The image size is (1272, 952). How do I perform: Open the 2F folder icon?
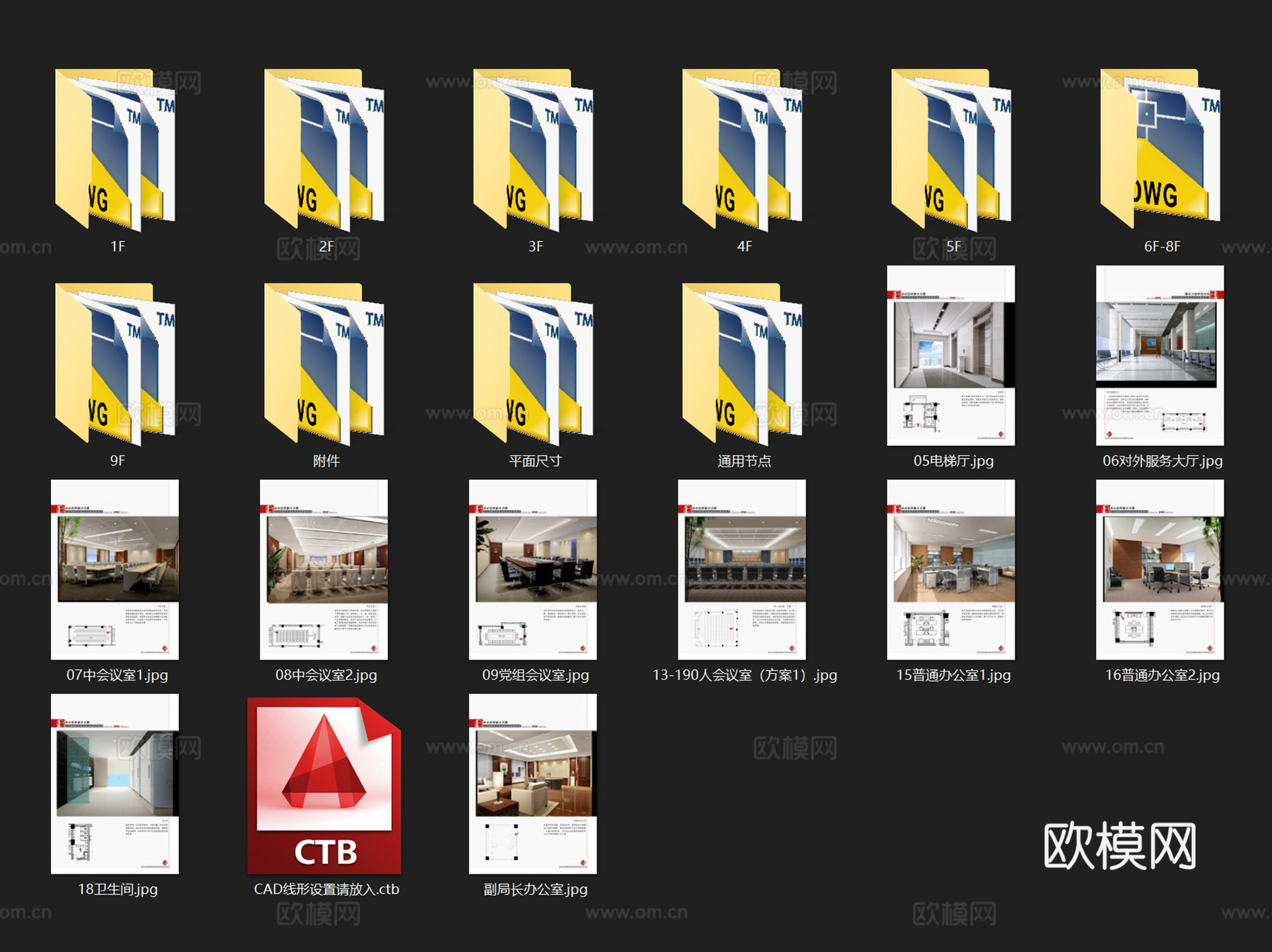[324, 150]
